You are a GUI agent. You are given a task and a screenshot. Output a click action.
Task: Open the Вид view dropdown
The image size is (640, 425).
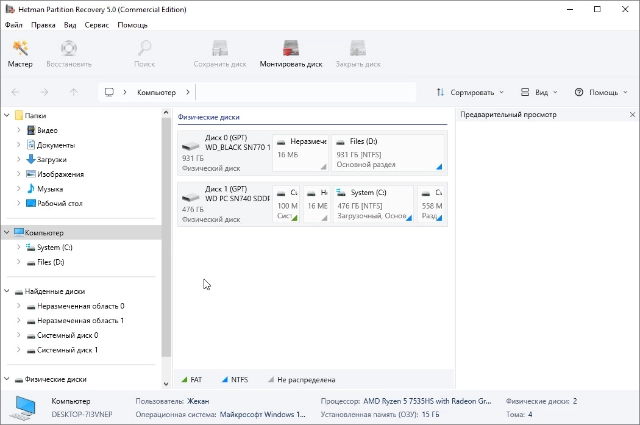pos(539,92)
